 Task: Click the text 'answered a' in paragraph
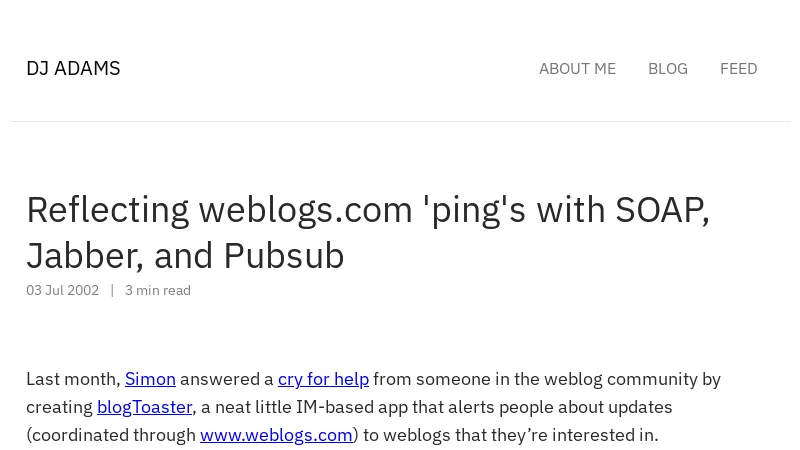click(226, 379)
